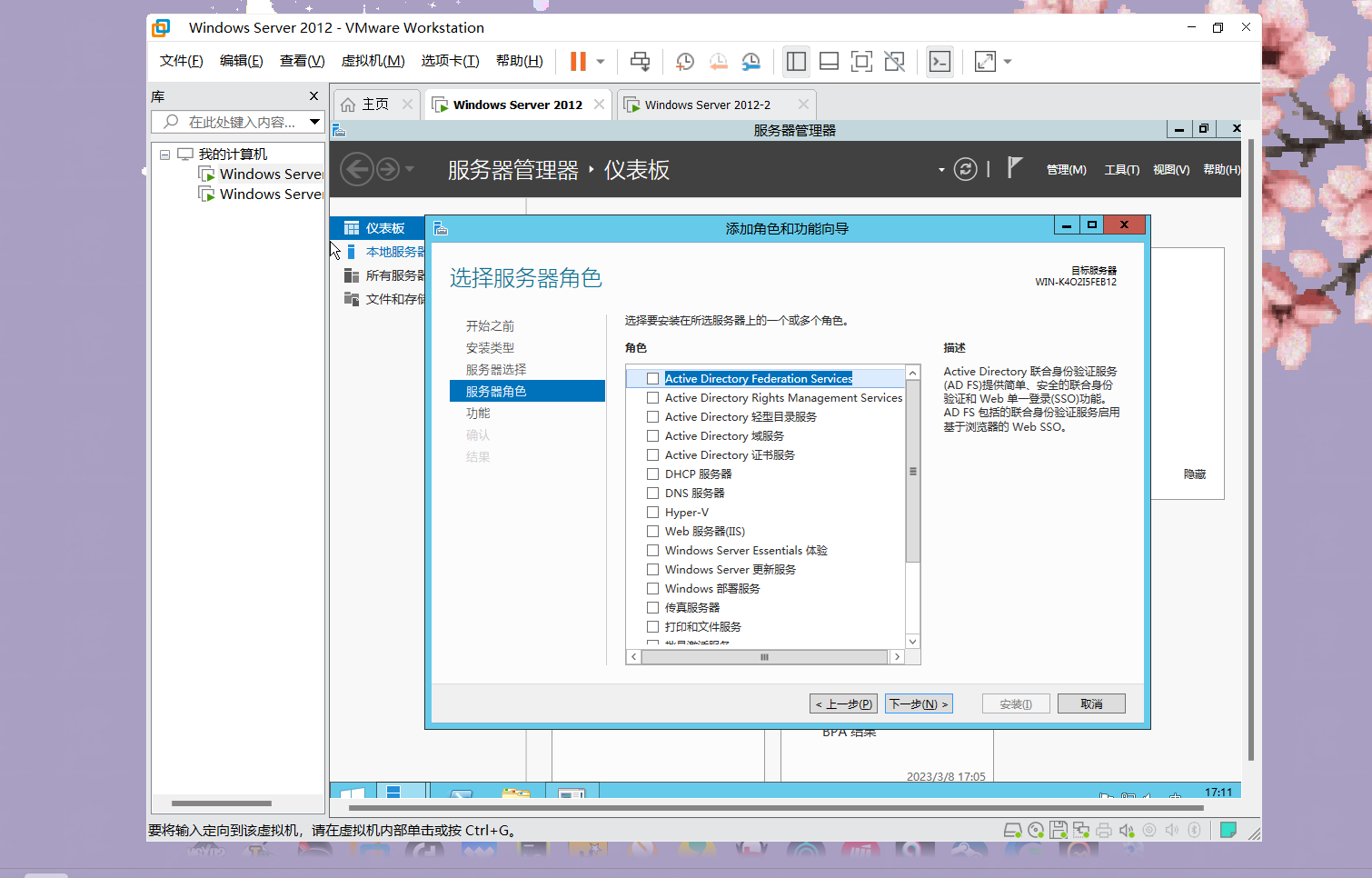Screen dimensions: 1372x878
Task: Click the printer device status icon
Action: [1104, 830]
